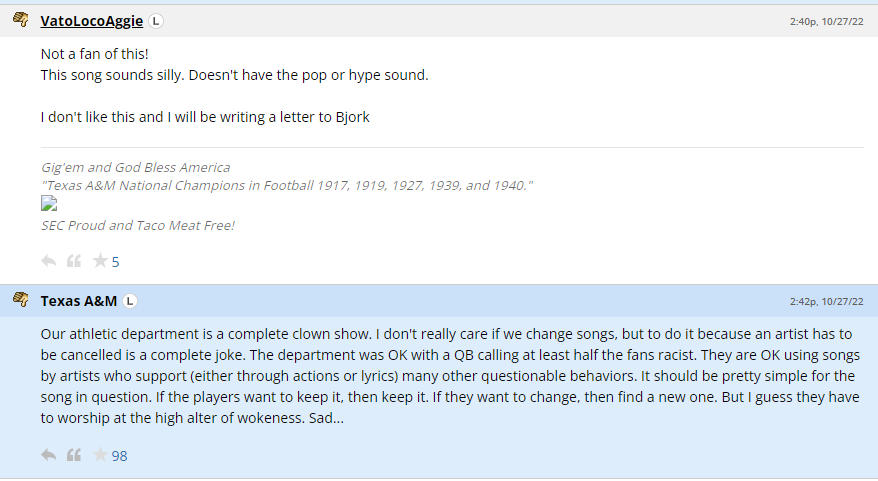878x481 pixels.
Task: Click the broken image in VatoLocoAggie's signature
Action: [x=49, y=204]
